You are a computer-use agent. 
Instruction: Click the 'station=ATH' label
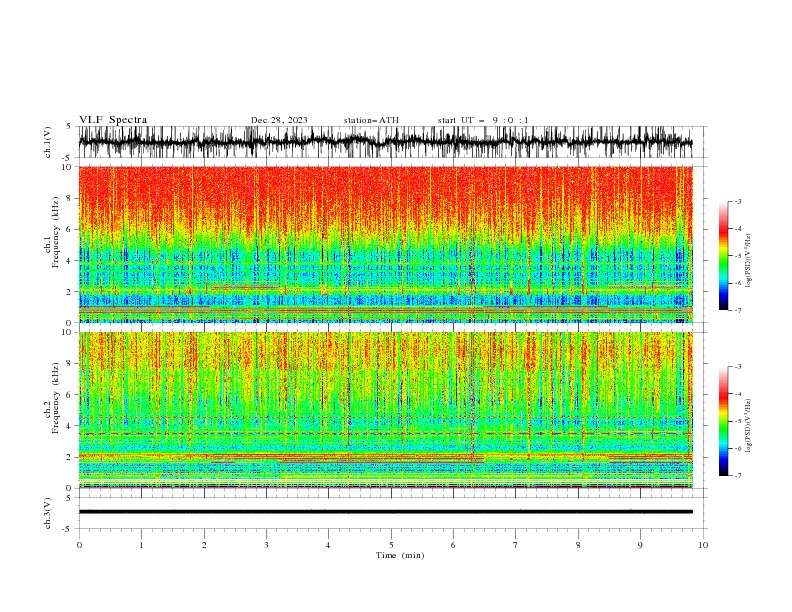(371, 120)
